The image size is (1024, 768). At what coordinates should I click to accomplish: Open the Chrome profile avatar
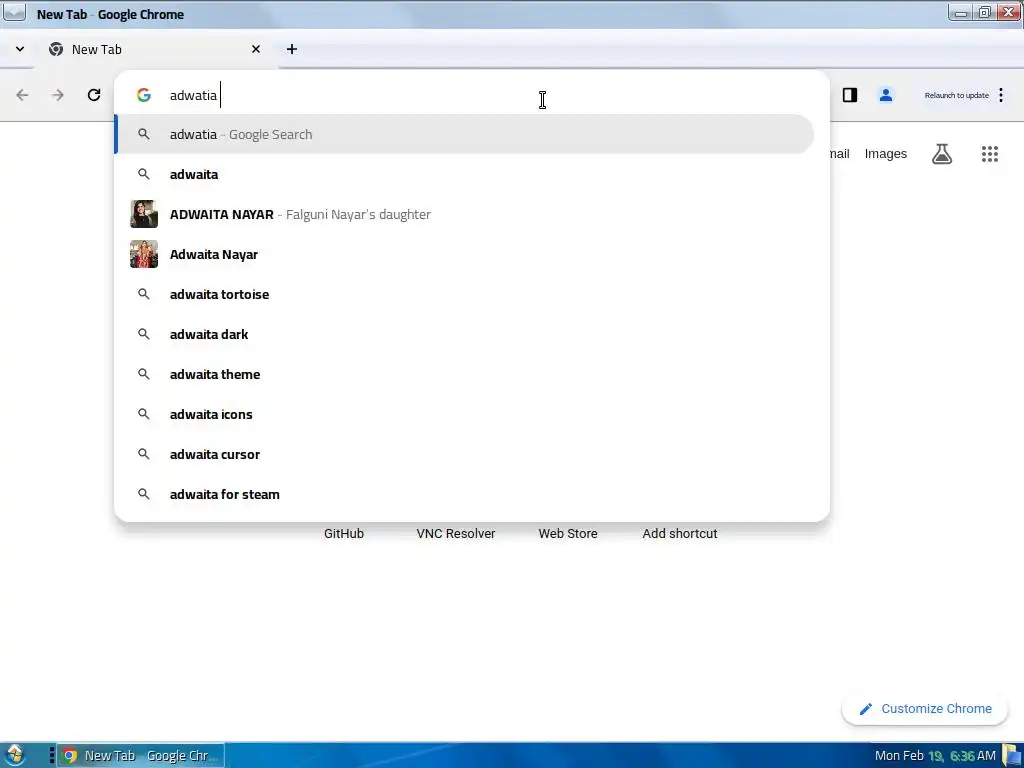(886, 95)
